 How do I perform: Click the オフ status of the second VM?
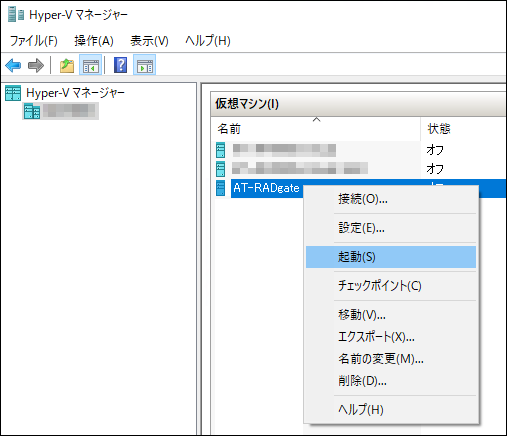(x=435, y=169)
